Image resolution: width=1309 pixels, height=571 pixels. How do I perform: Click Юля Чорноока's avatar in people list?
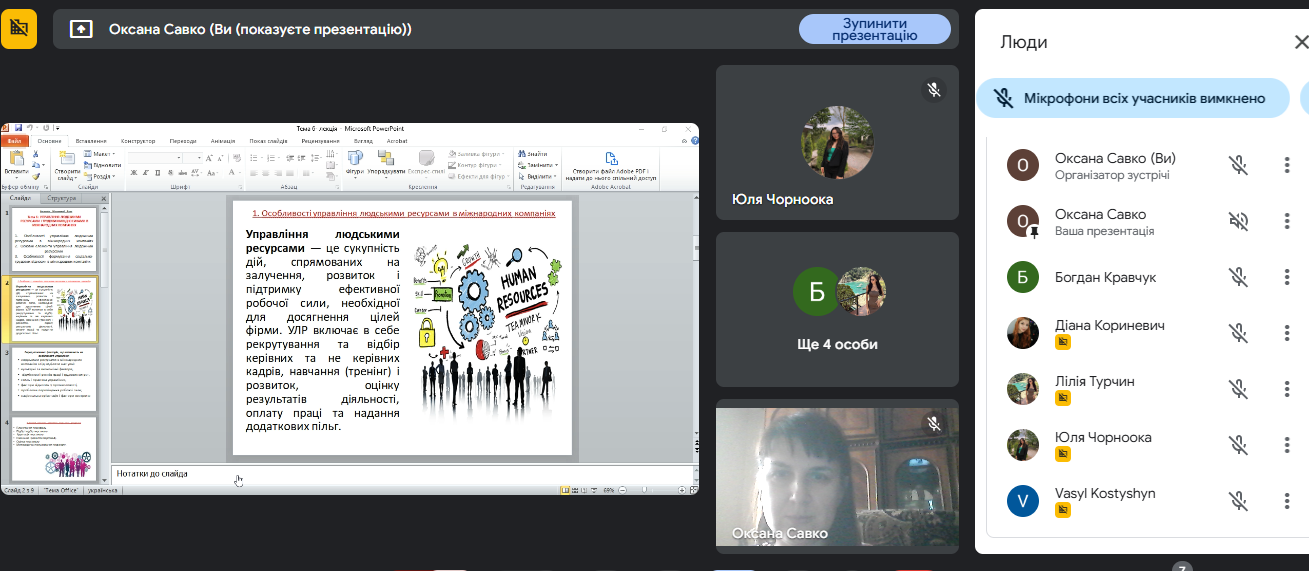point(1022,445)
